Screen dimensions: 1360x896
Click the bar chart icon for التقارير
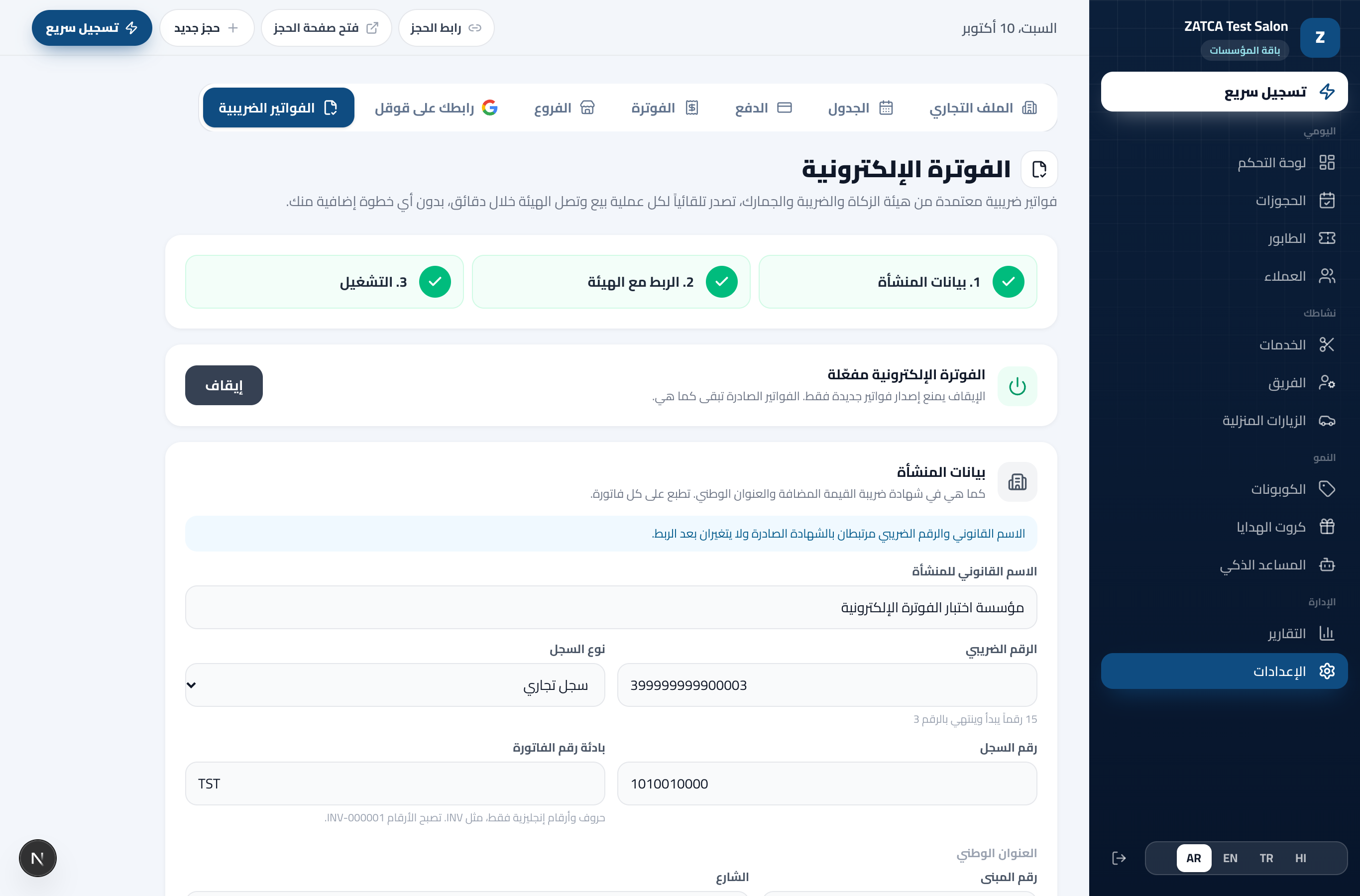tap(1326, 633)
